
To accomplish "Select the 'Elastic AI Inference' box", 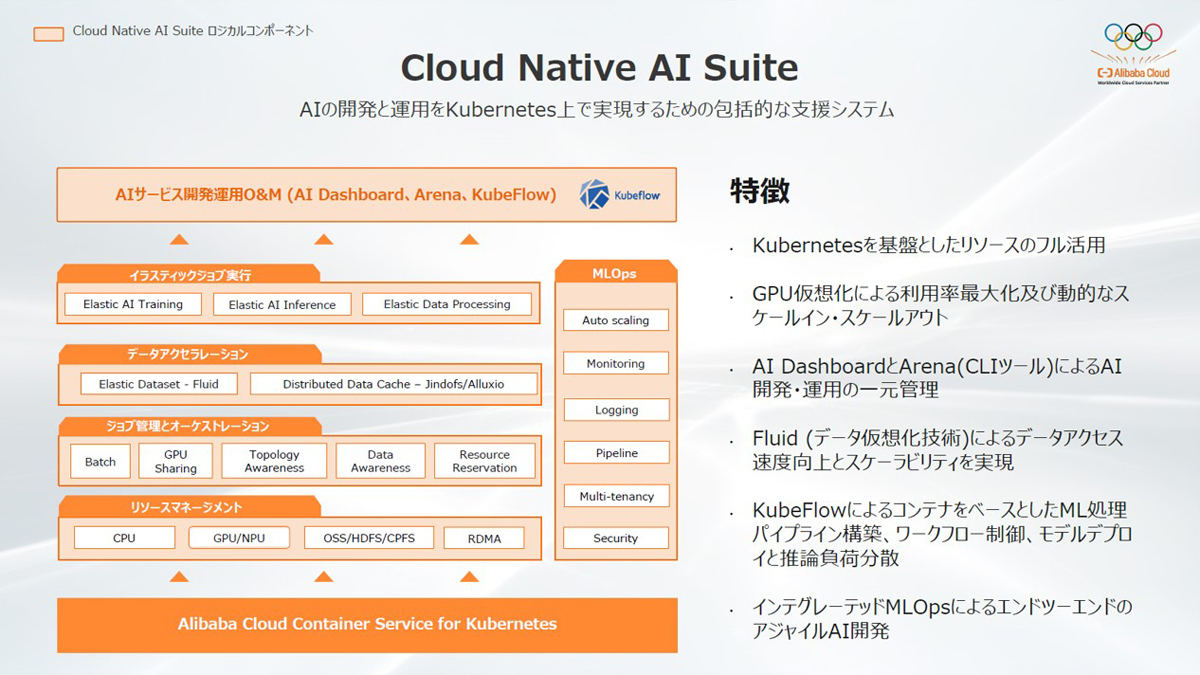I will 282,304.
